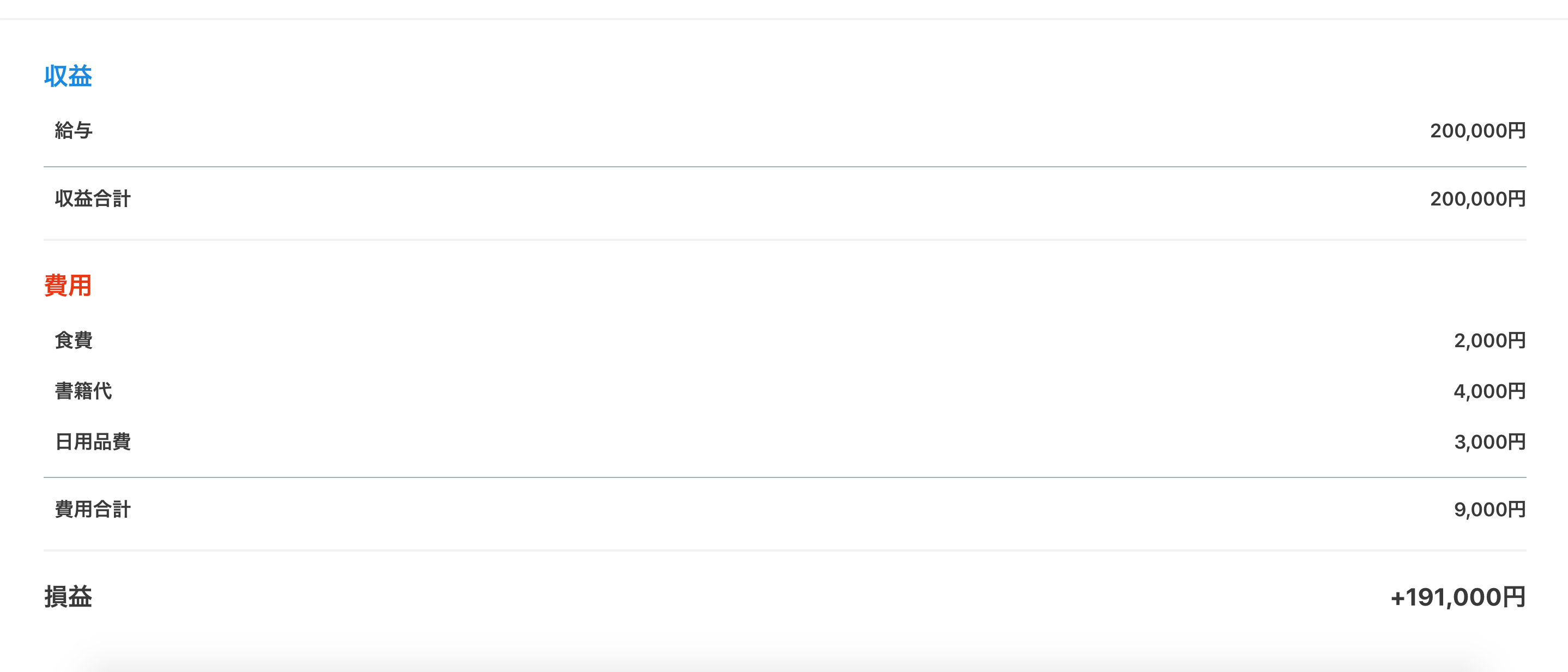The width and height of the screenshot is (1568, 672).
Task: Select the 費用合計 total label
Action: click(93, 509)
